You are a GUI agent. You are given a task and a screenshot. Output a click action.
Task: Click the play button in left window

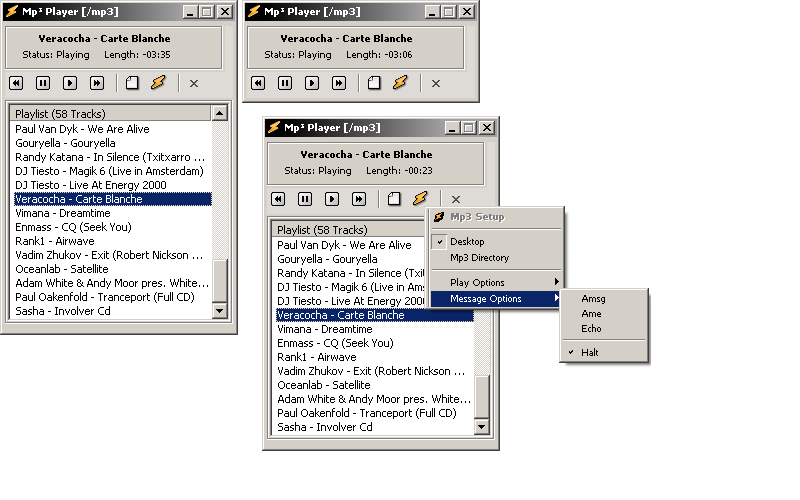click(70, 83)
